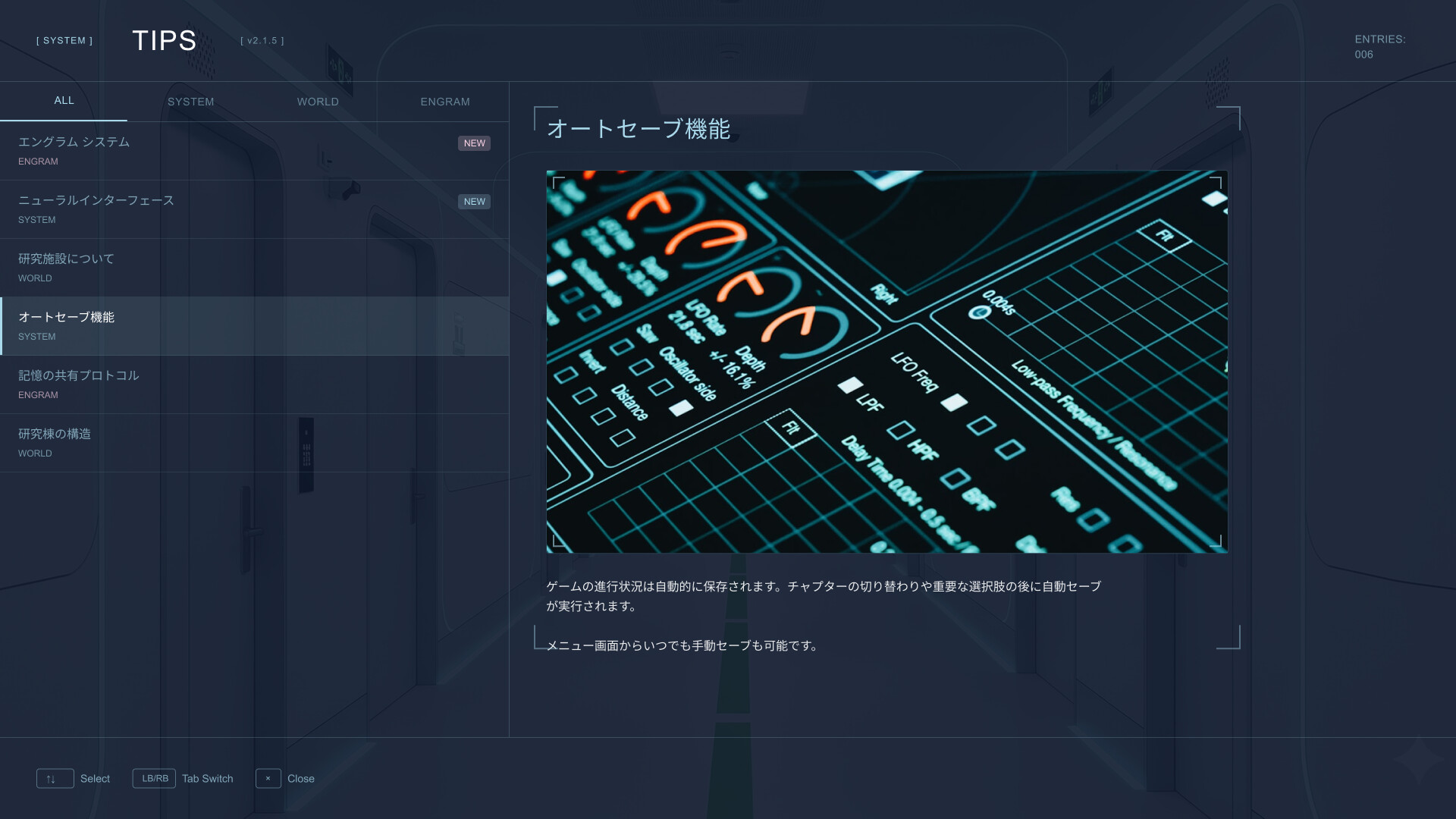The width and height of the screenshot is (1456, 819).
Task: Click the NEW badge on ニューラルインターフェース
Action: 474,202
